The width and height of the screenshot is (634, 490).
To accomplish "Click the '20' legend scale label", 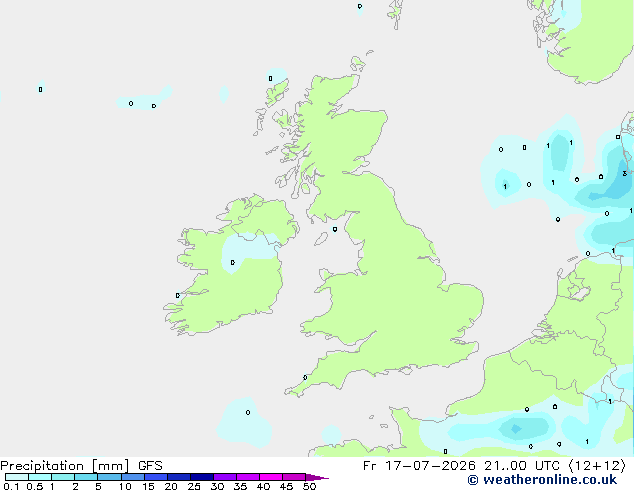I will pyautogui.click(x=171, y=486).
